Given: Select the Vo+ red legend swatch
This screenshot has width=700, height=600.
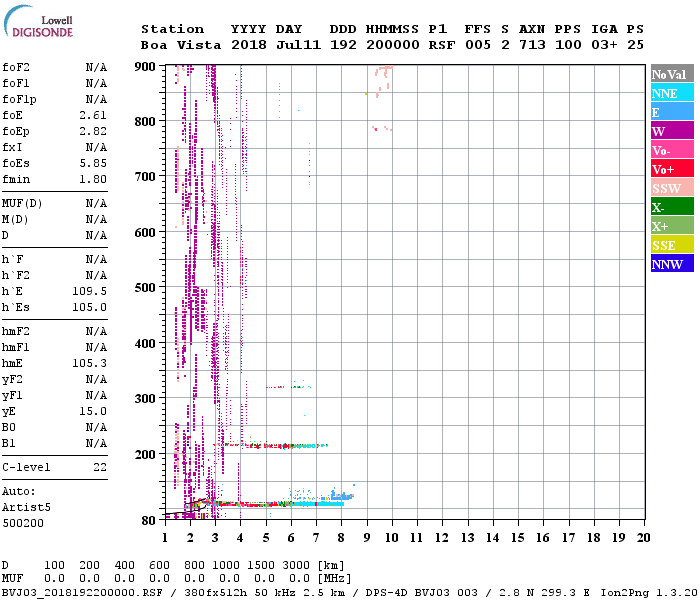Looking at the screenshot, I should coord(672,169).
